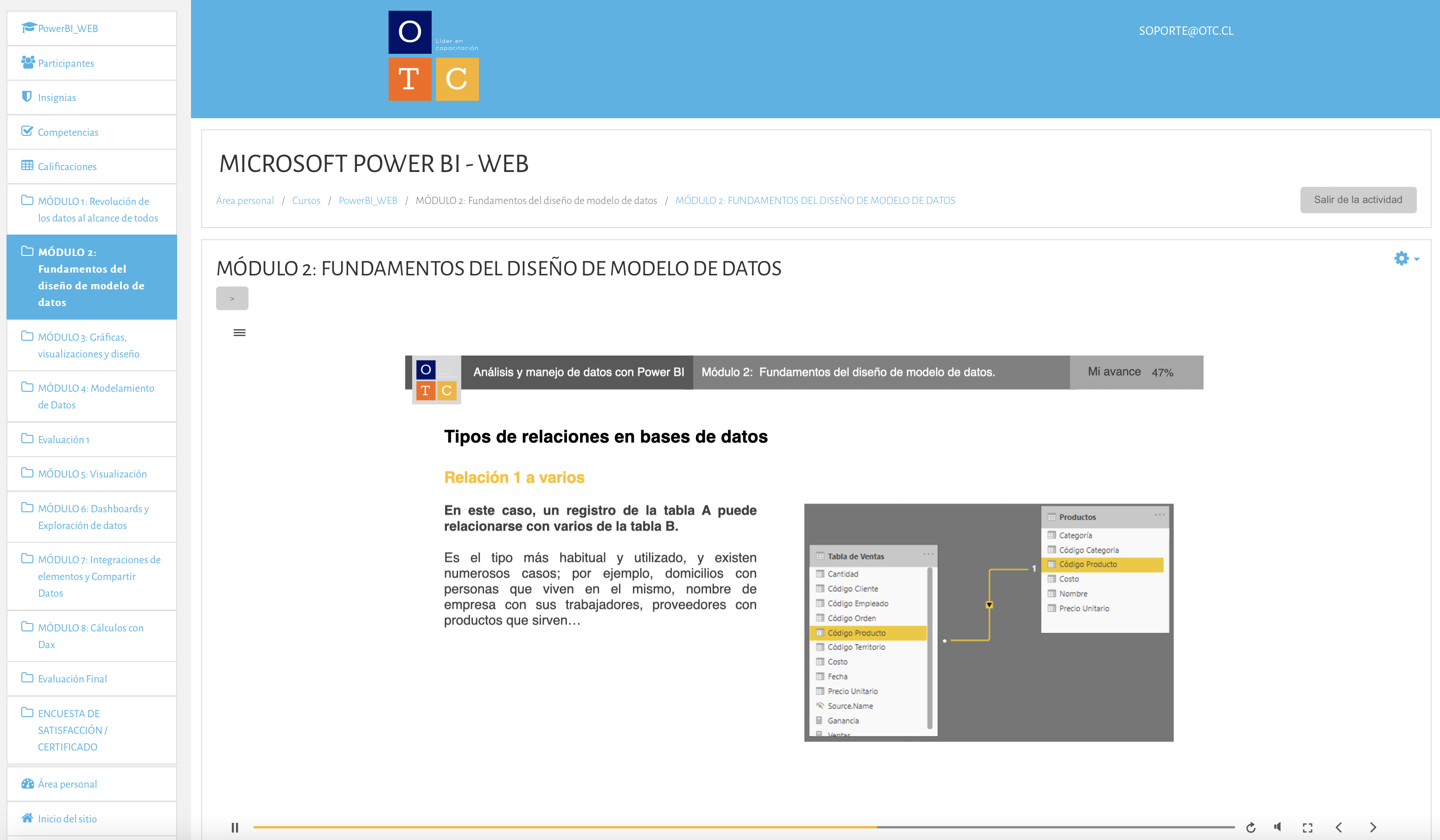Screen dimensions: 1440x840
Task: Pause the lesson with the pause icon
Action: click(234, 827)
